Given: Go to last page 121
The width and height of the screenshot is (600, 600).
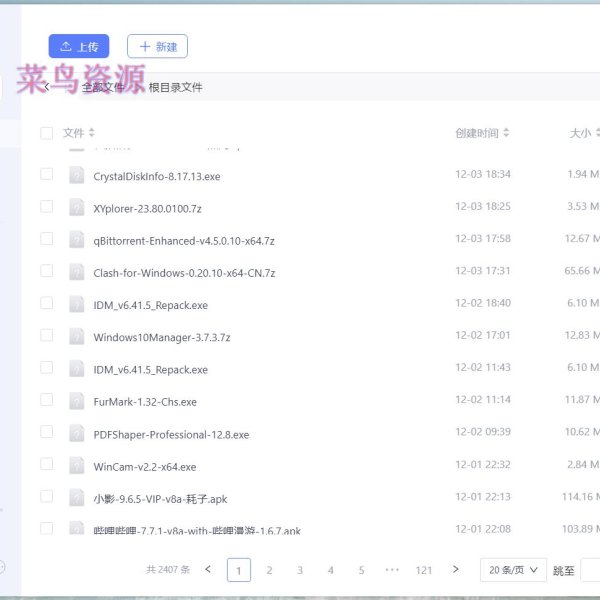Looking at the screenshot, I should pyautogui.click(x=424, y=570).
